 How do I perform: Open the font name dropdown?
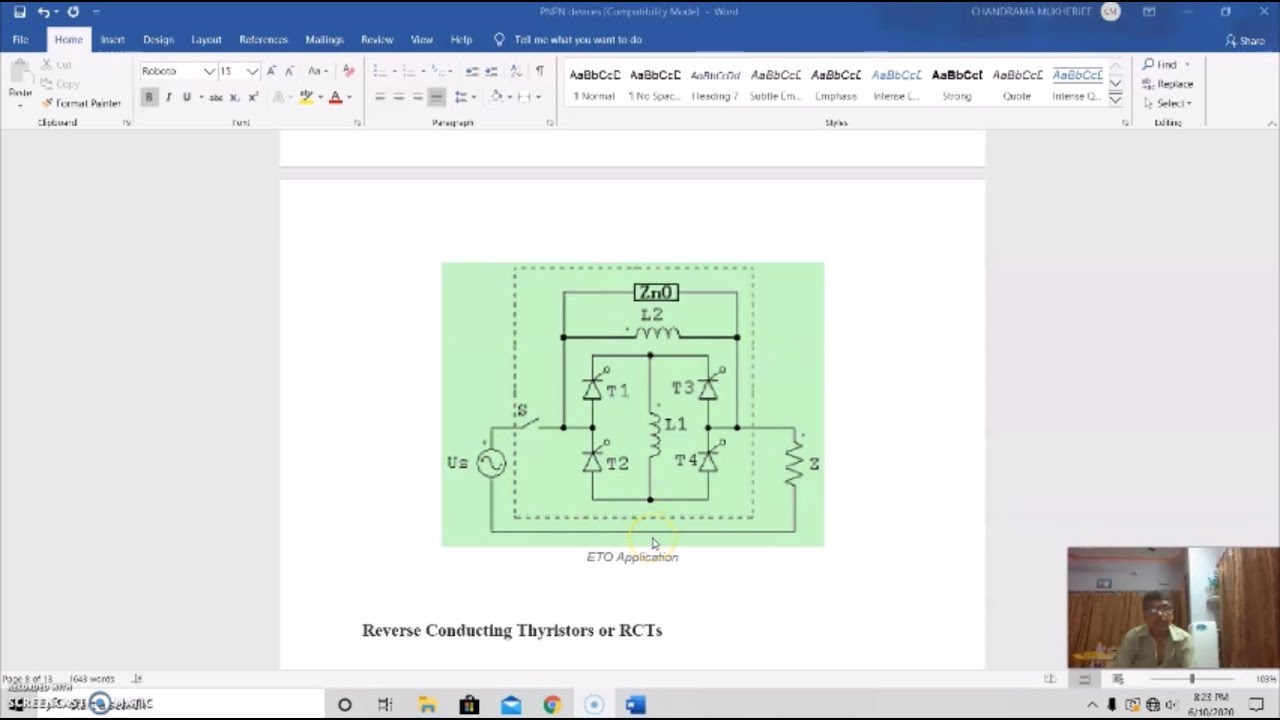point(209,71)
